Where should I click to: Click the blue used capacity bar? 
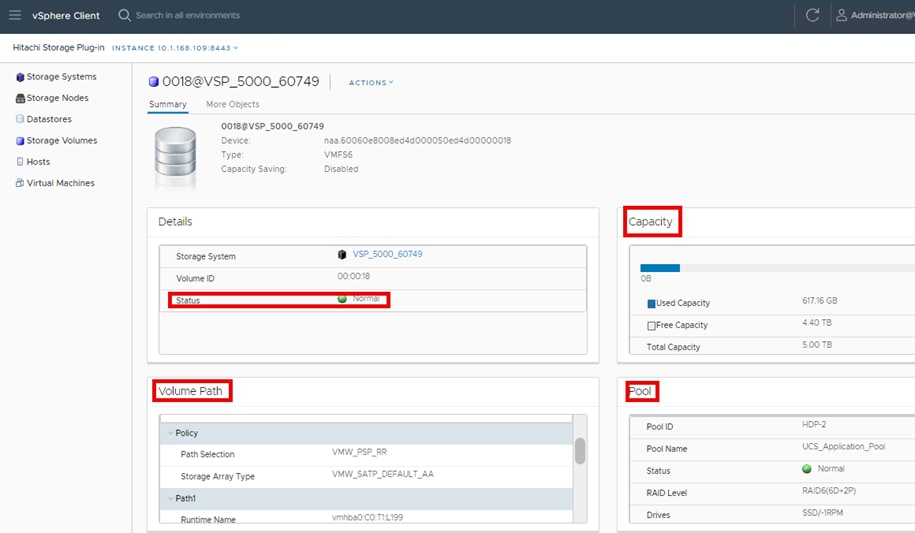click(x=660, y=268)
